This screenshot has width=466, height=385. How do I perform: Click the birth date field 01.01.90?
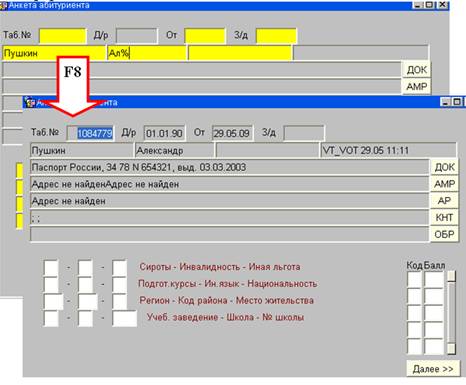(164, 133)
